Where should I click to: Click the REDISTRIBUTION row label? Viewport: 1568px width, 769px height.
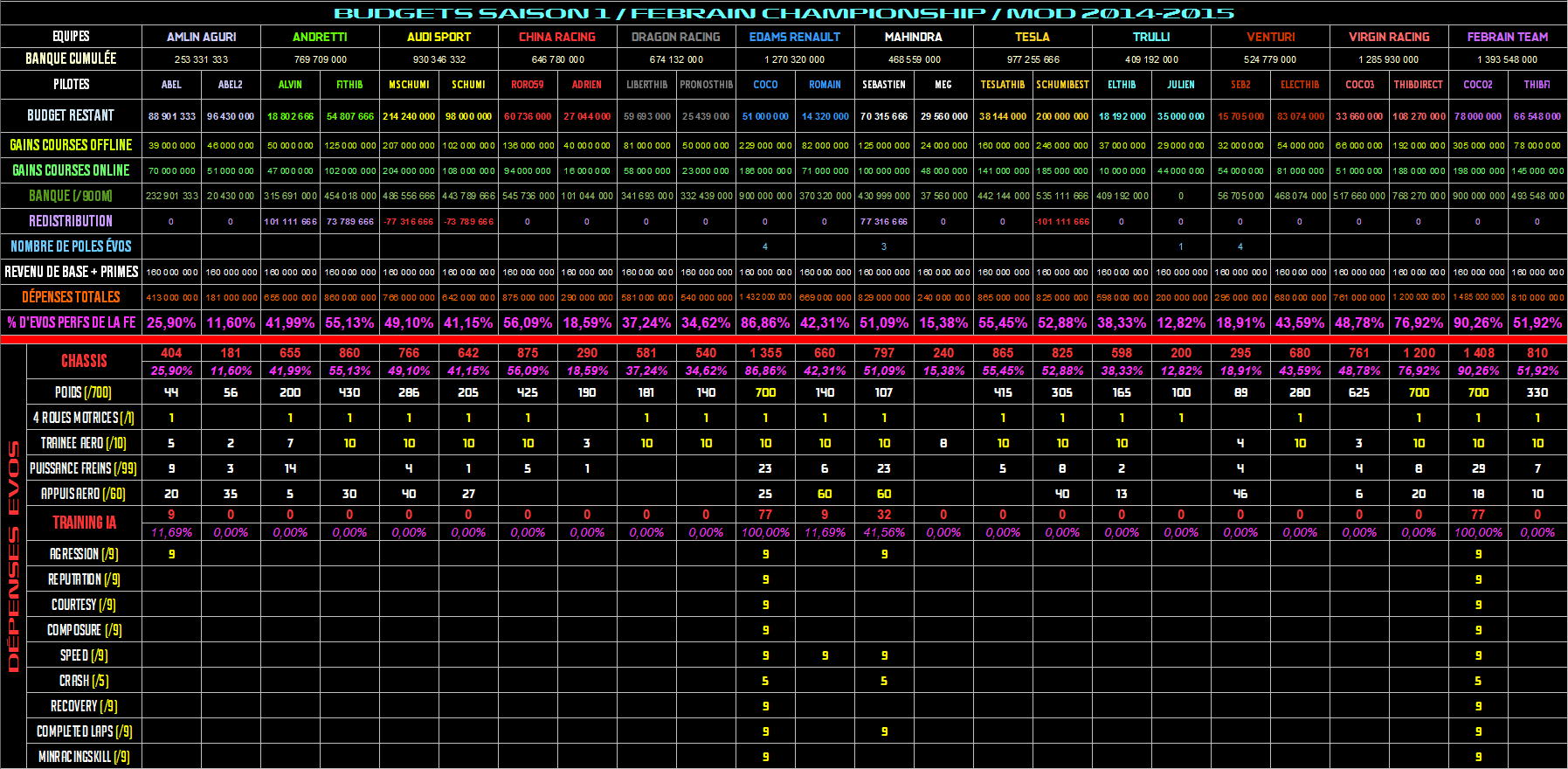click(x=71, y=221)
